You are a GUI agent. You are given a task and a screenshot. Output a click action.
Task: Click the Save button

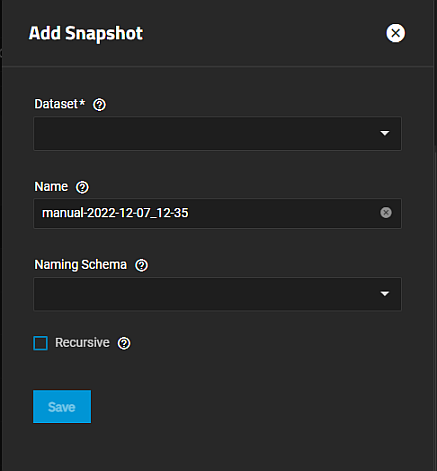coord(62,407)
